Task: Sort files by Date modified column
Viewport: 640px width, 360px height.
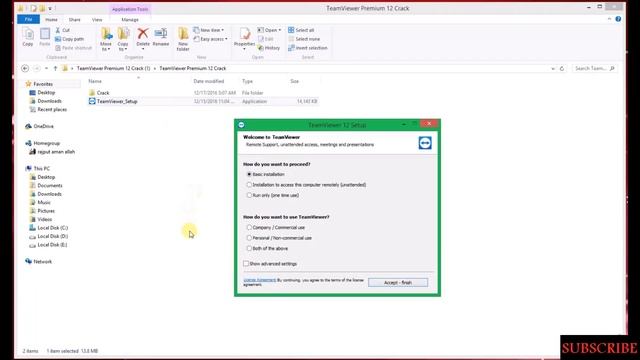Action: coord(209,81)
